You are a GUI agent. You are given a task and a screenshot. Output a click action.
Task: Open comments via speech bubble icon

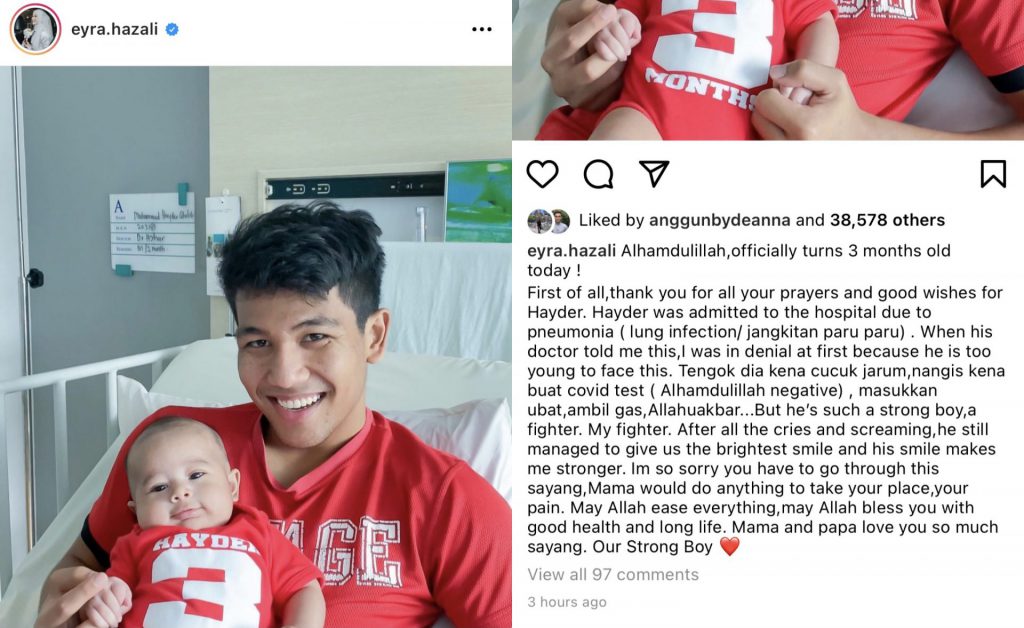click(x=598, y=174)
